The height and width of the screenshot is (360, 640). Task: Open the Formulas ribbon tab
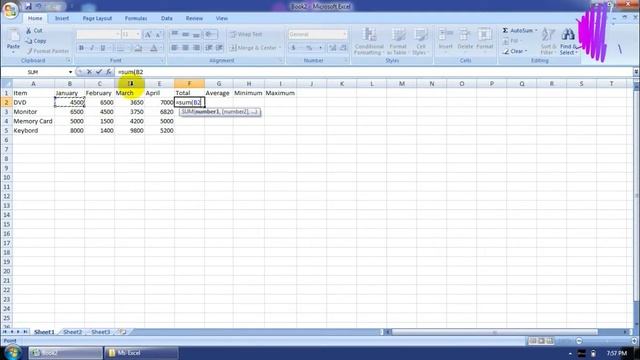(x=136, y=18)
